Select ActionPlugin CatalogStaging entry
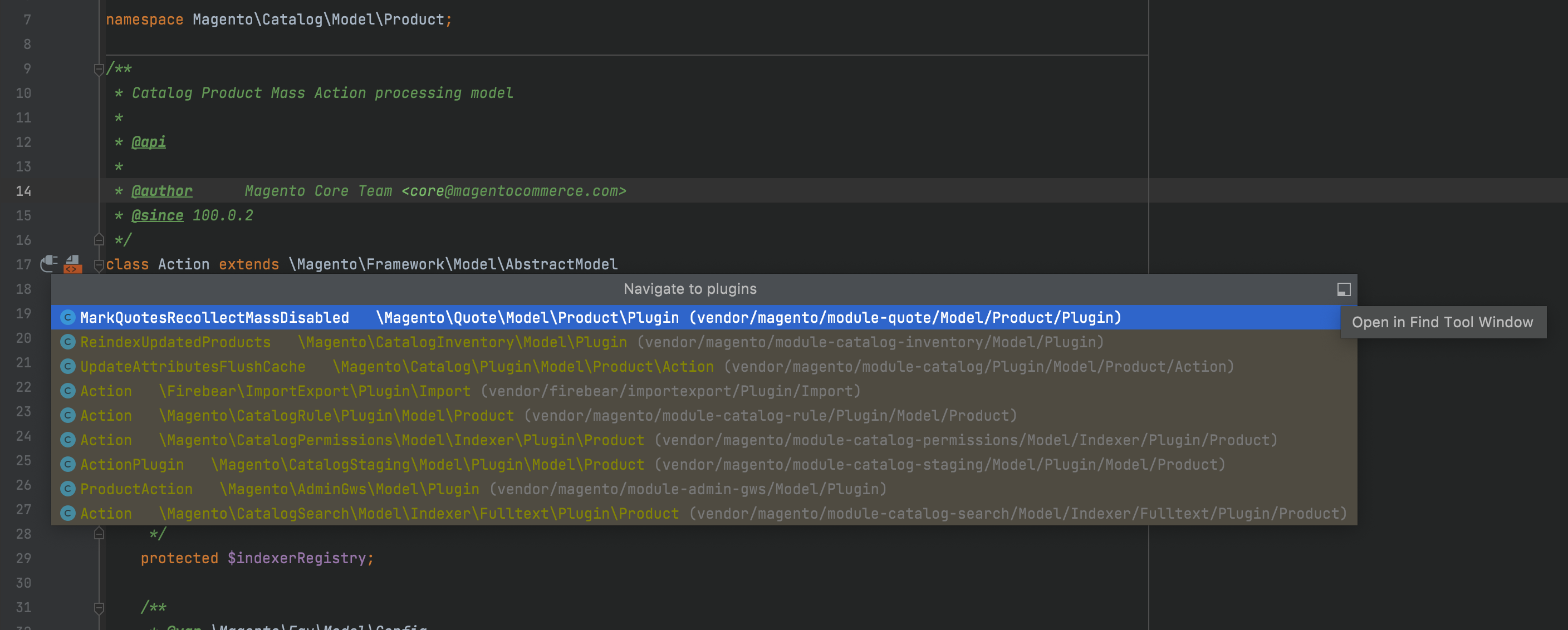This screenshot has height=630, width=1568. coord(704,465)
